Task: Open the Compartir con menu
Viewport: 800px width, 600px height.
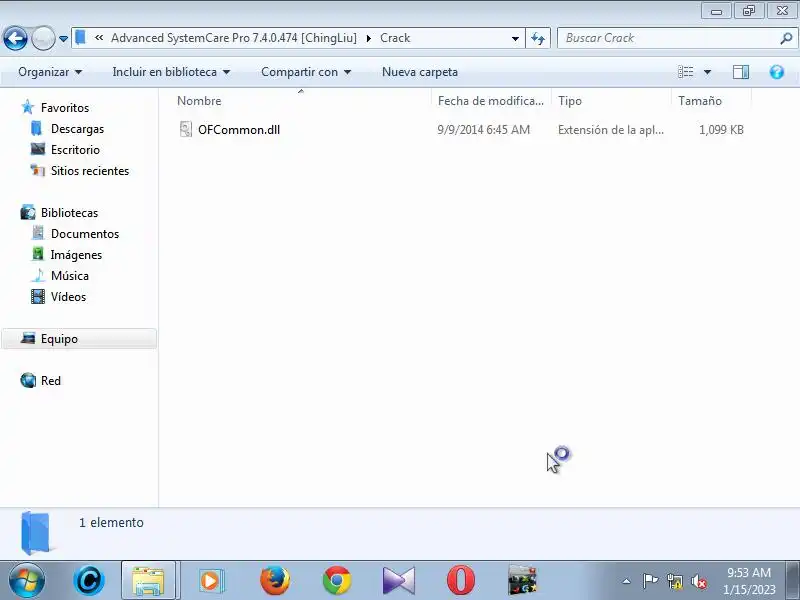Action: [306, 72]
